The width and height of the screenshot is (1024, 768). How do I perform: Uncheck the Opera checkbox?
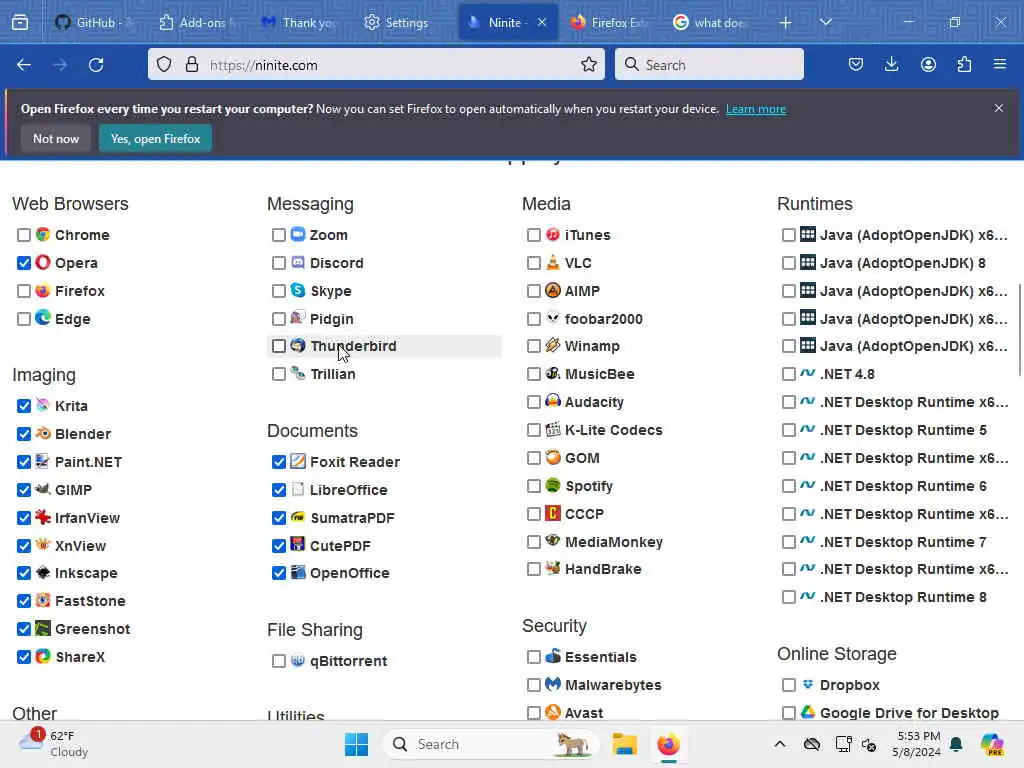tap(24, 263)
